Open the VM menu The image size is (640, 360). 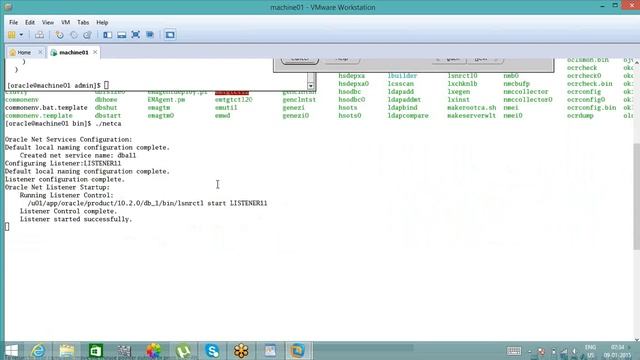point(65,22)
